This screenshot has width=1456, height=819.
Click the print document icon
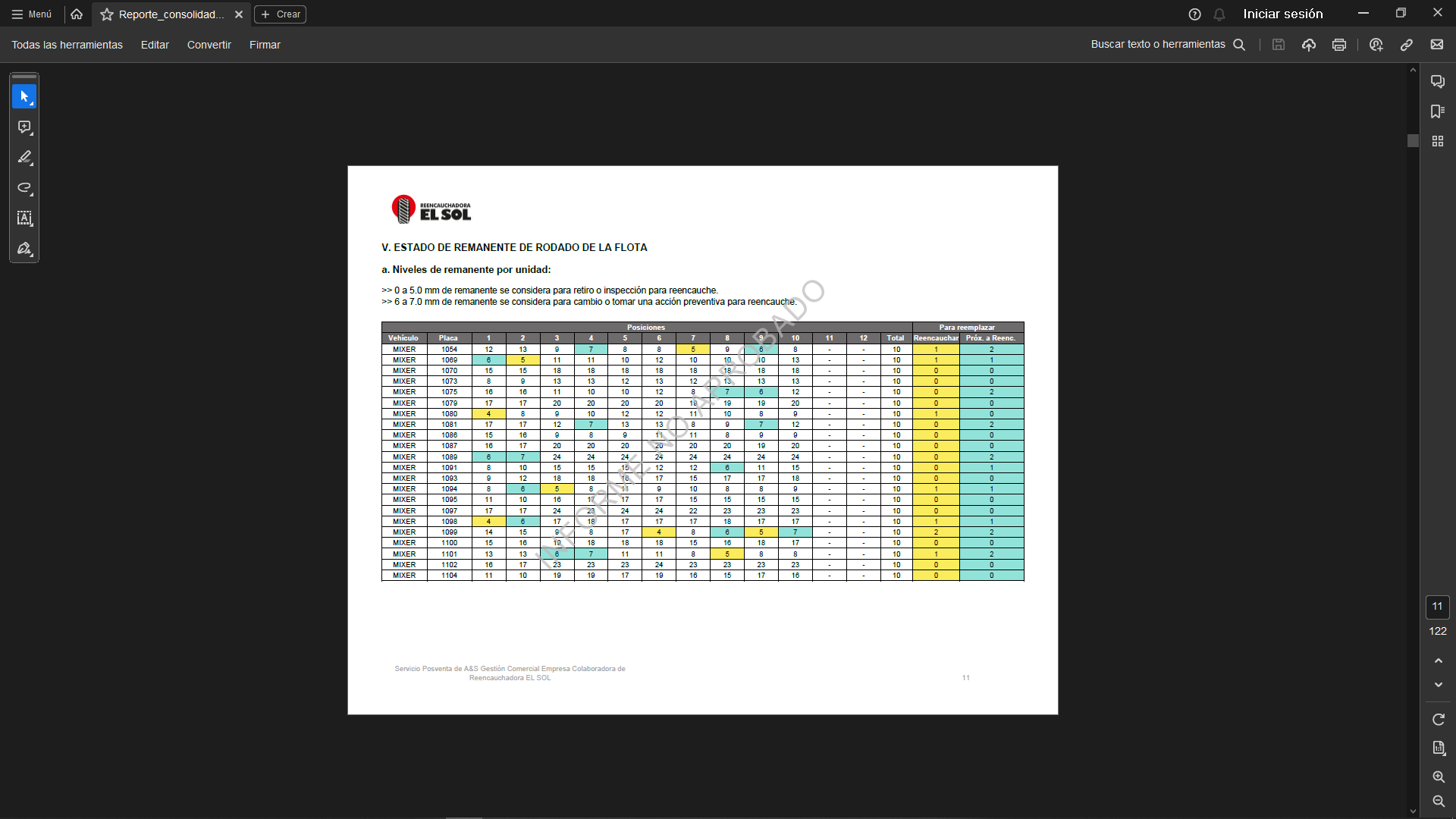(1339, 45)
